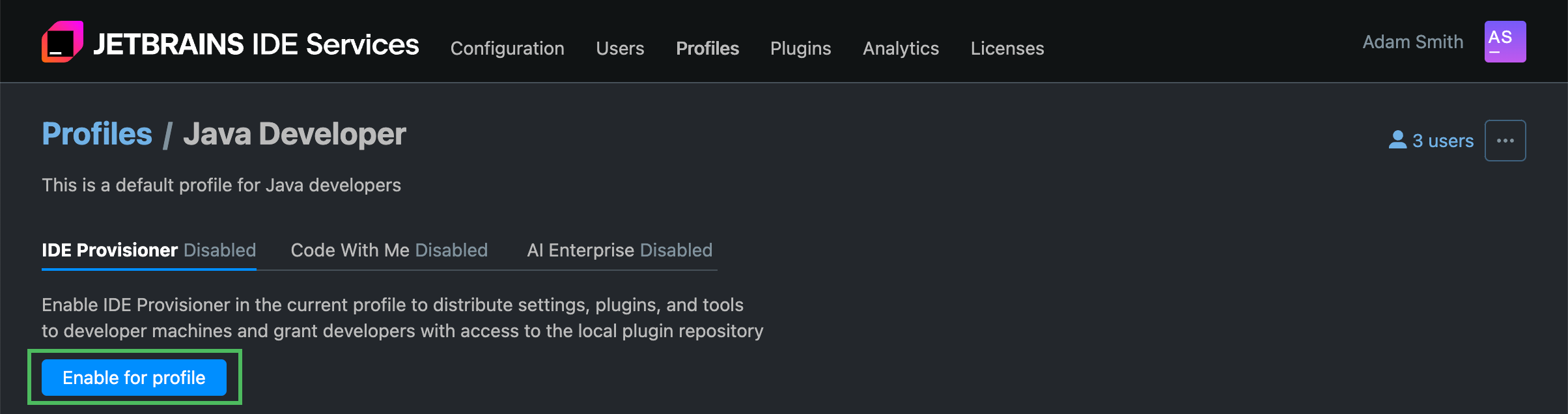
Task: Click the JetBrains IDE Services logo icon
Action: pos(63,41)
